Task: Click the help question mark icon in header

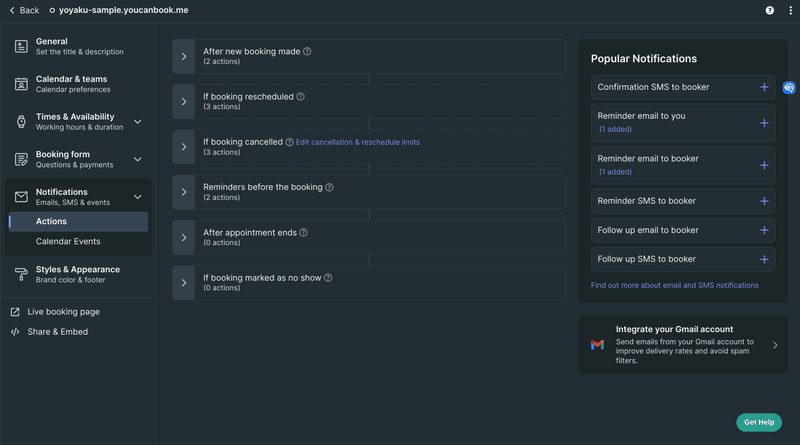Action: click(x=769, y=10)
